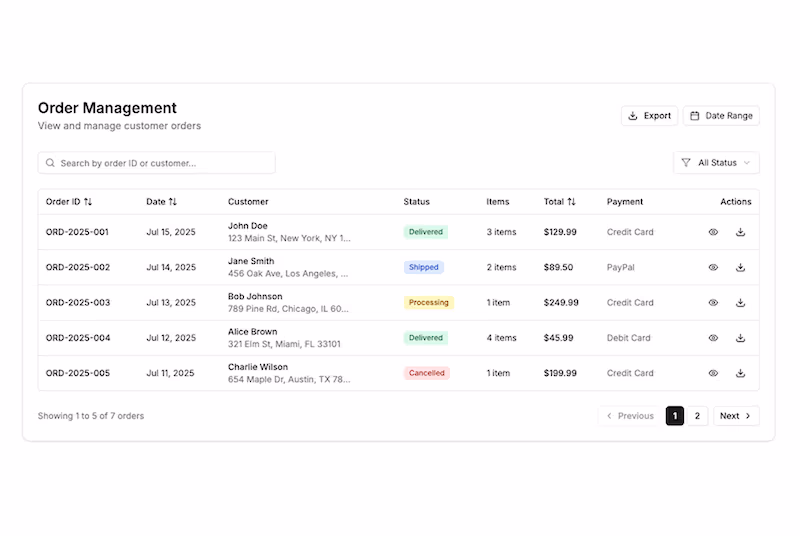
Task: Select order ID ORD-2025-005
Action: [78, 373]
